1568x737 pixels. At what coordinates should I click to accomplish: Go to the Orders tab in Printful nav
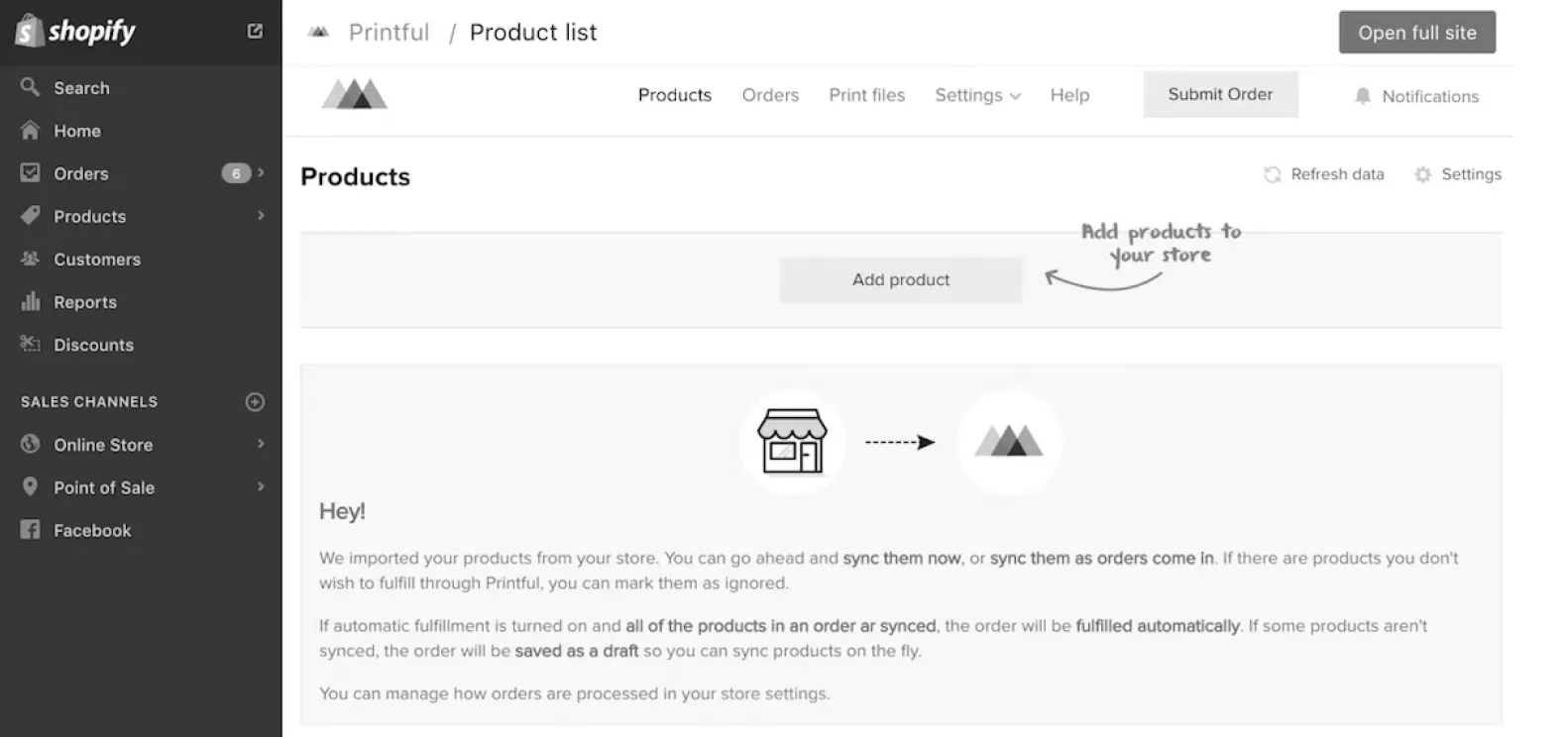pos(770,95)
